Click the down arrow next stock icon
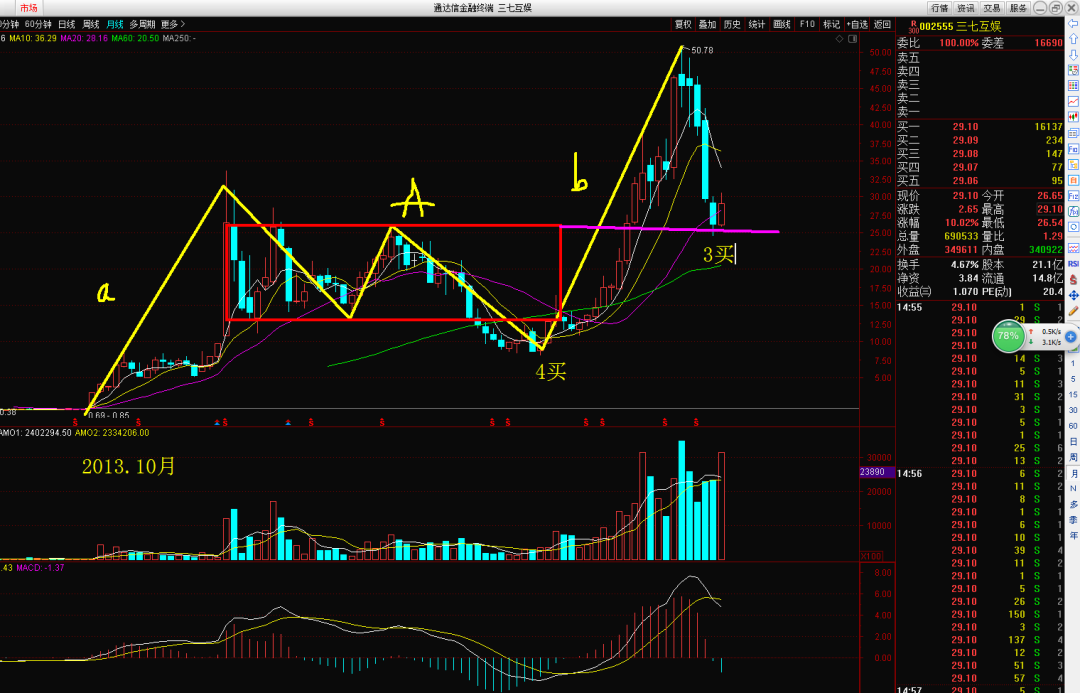 (x=1073, y=54)
